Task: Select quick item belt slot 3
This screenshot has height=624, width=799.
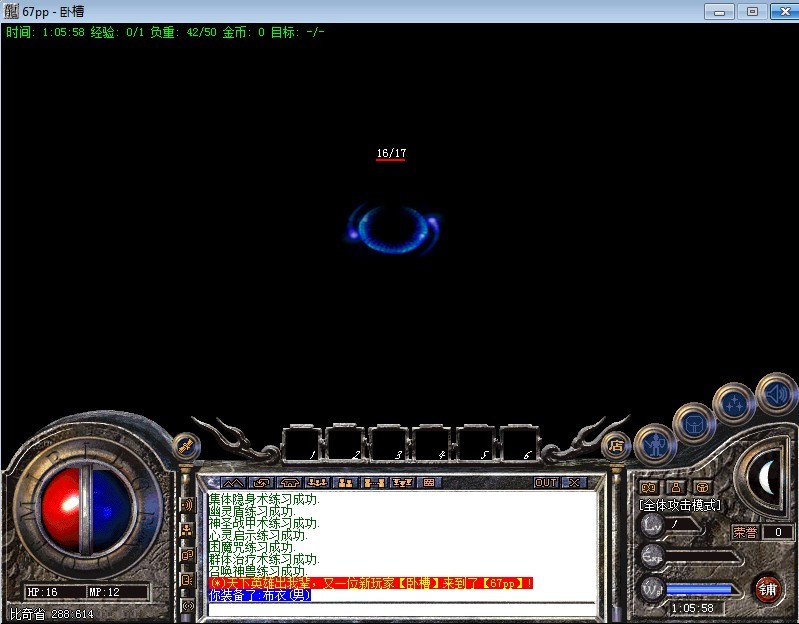Action: click(388, 444)
